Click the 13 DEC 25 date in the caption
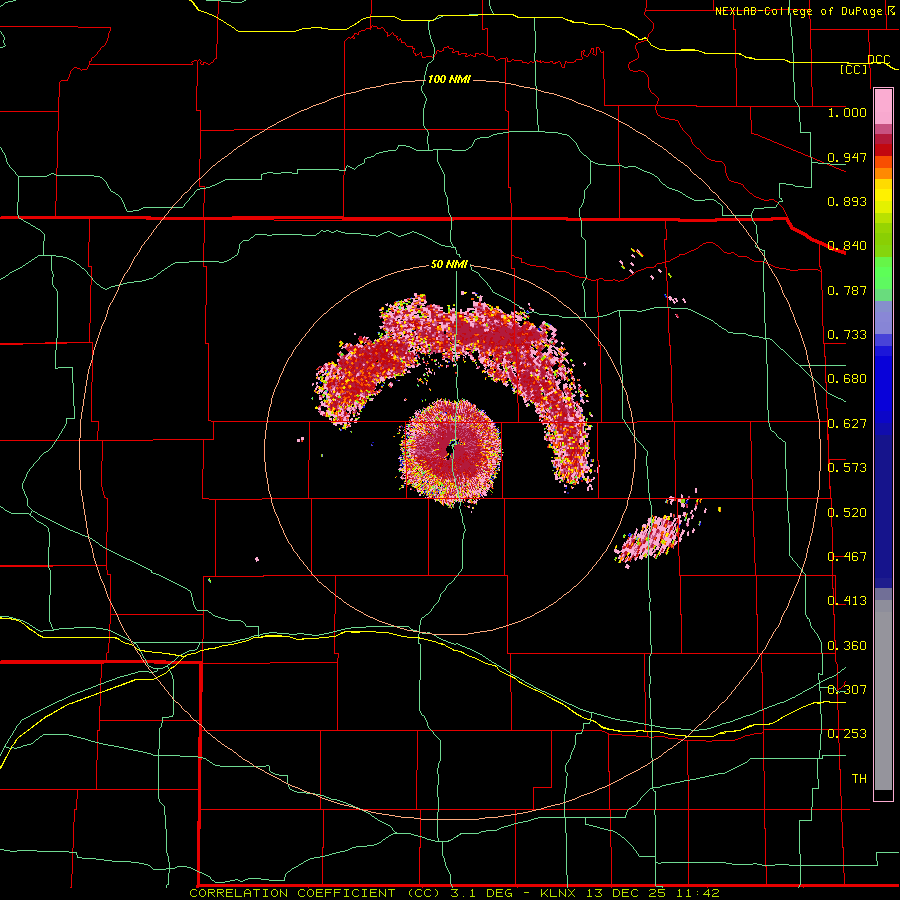The width and height of the screenshot is (900, 900). click(x=626, y=893)
